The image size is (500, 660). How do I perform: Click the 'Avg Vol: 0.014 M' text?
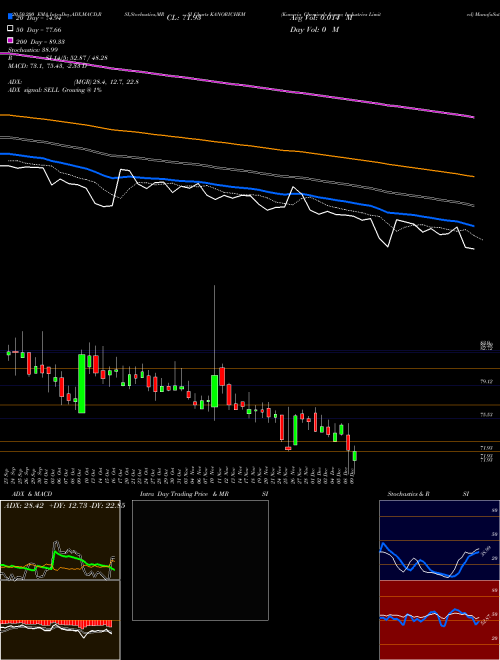pyautogui.click(x=321, y=18)
